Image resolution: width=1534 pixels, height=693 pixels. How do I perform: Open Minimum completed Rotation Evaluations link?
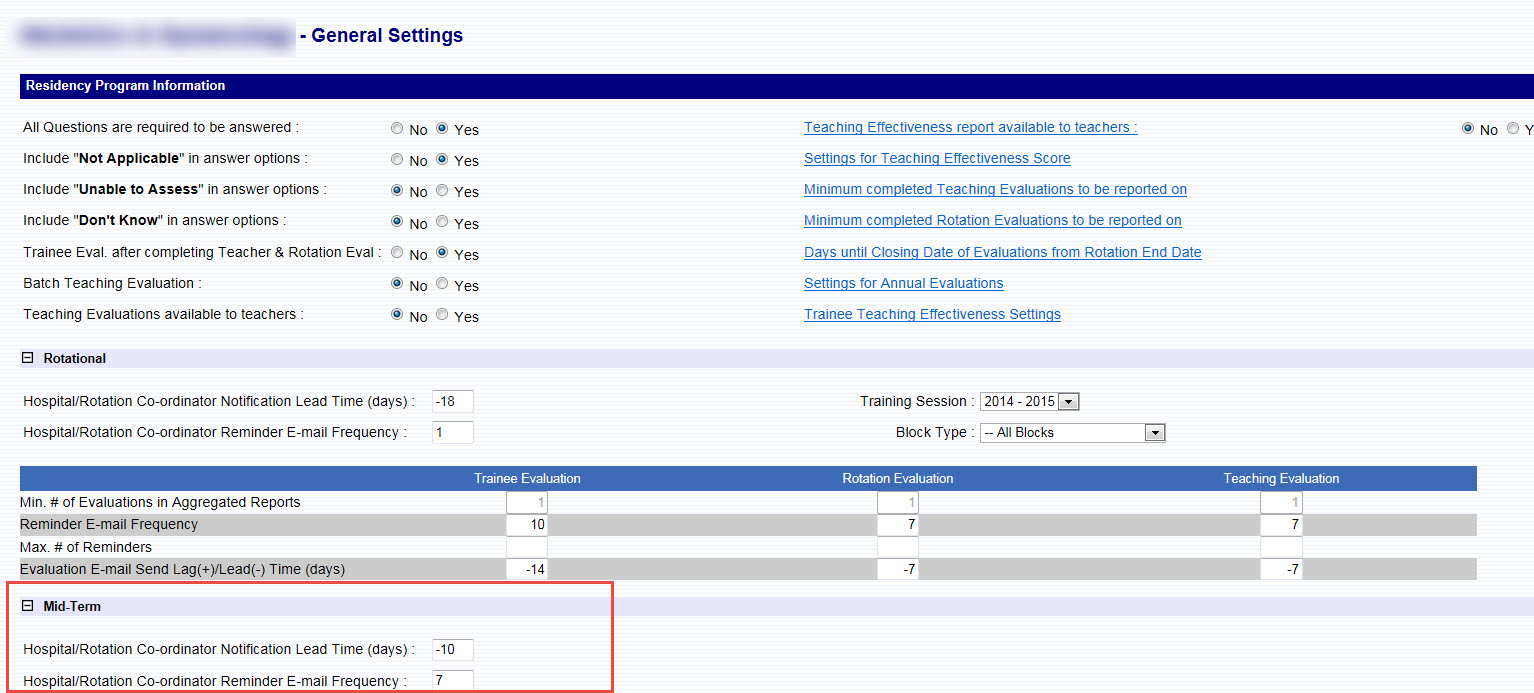[x=992, y=221]
